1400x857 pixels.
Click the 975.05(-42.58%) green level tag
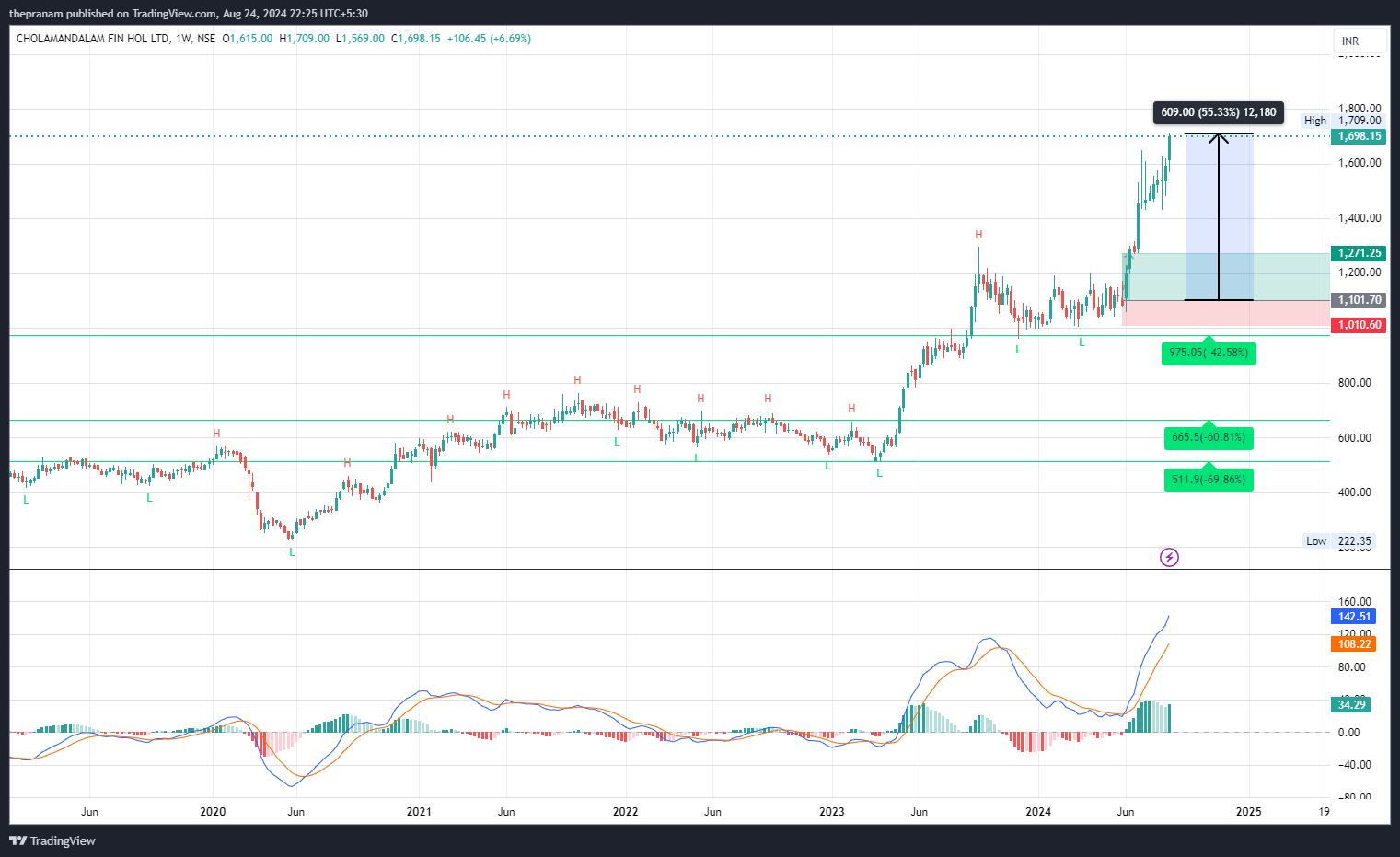tap(1209, 353)
